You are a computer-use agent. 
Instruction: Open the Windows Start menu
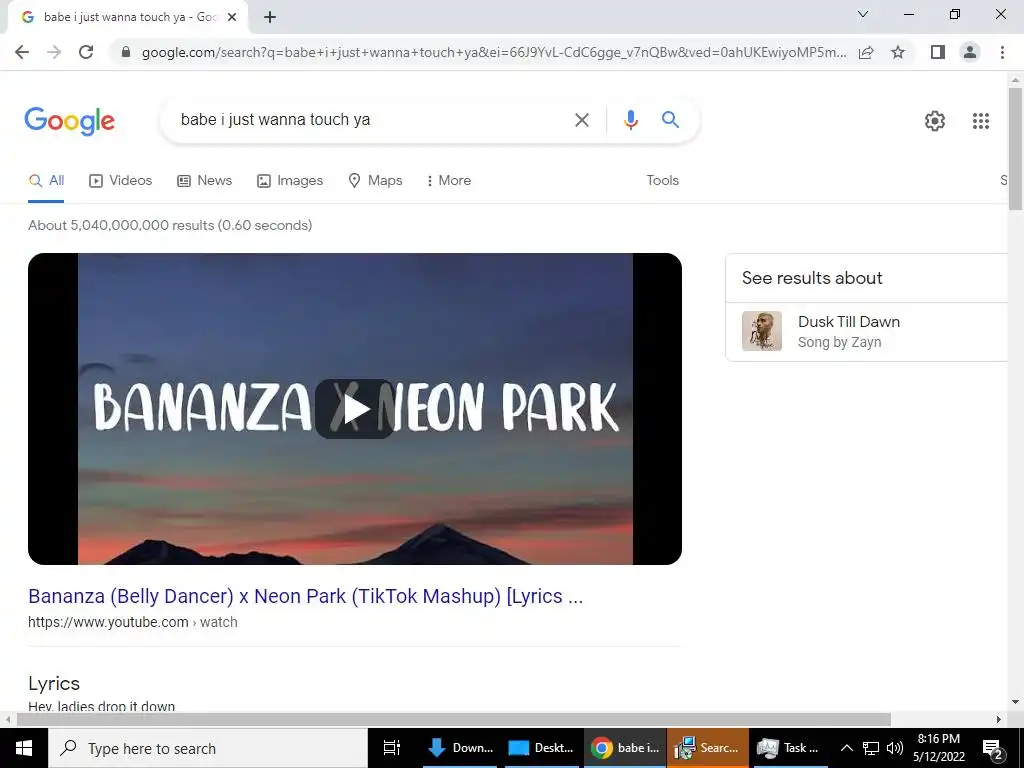click(x=24, y=748)
